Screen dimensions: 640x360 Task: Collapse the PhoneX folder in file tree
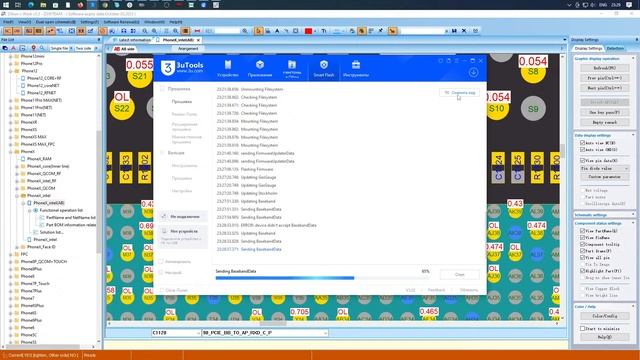tap(11, 151)
